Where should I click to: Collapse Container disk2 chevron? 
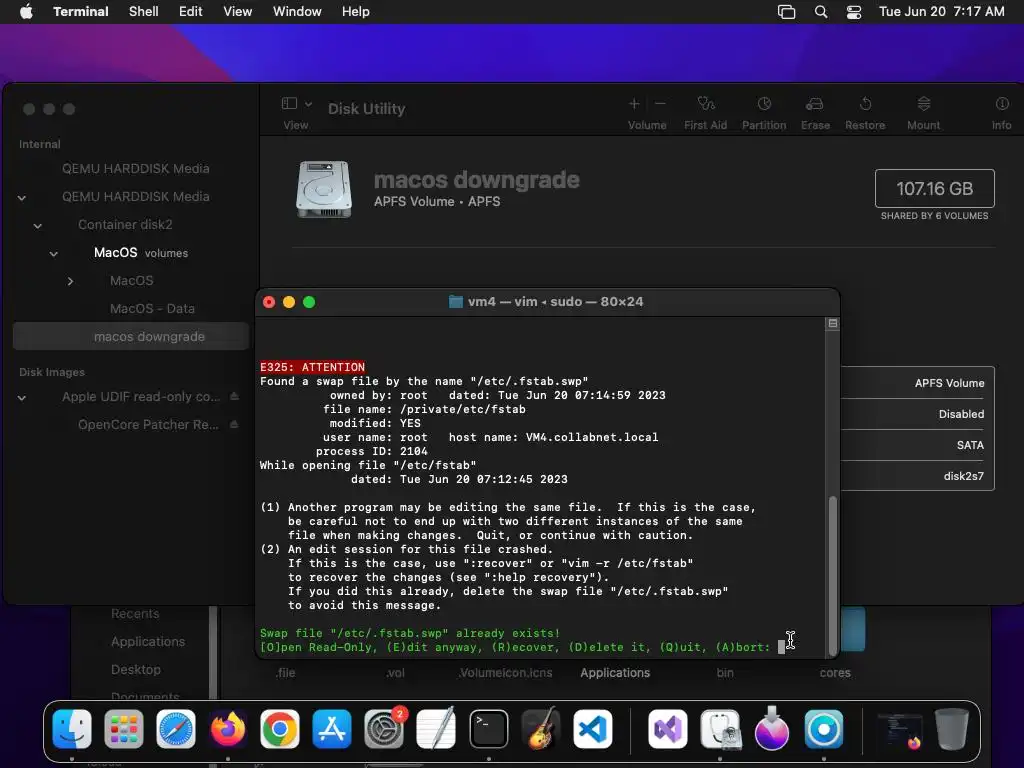pos(37,225)
